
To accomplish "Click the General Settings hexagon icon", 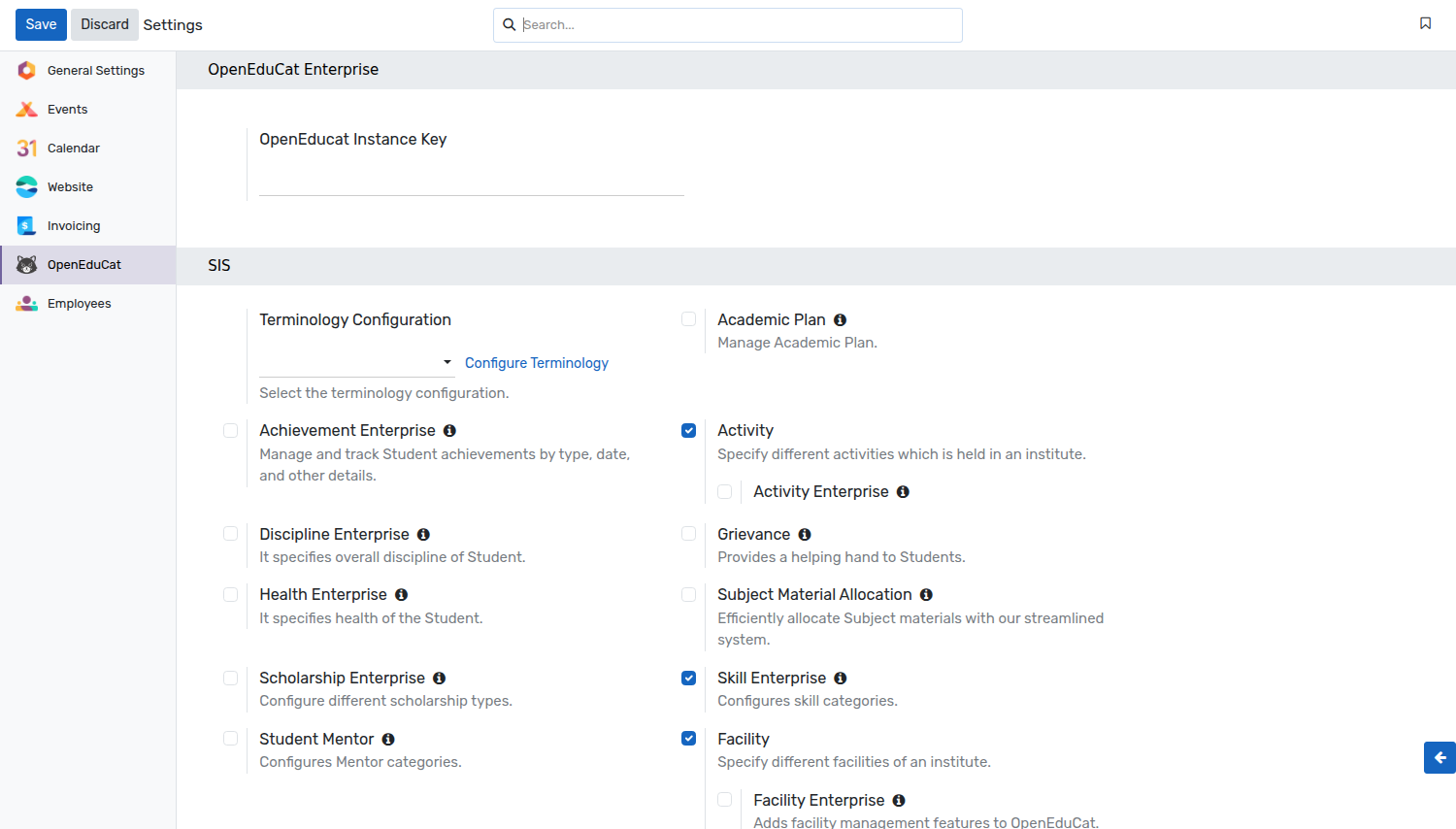I will 27,70.
